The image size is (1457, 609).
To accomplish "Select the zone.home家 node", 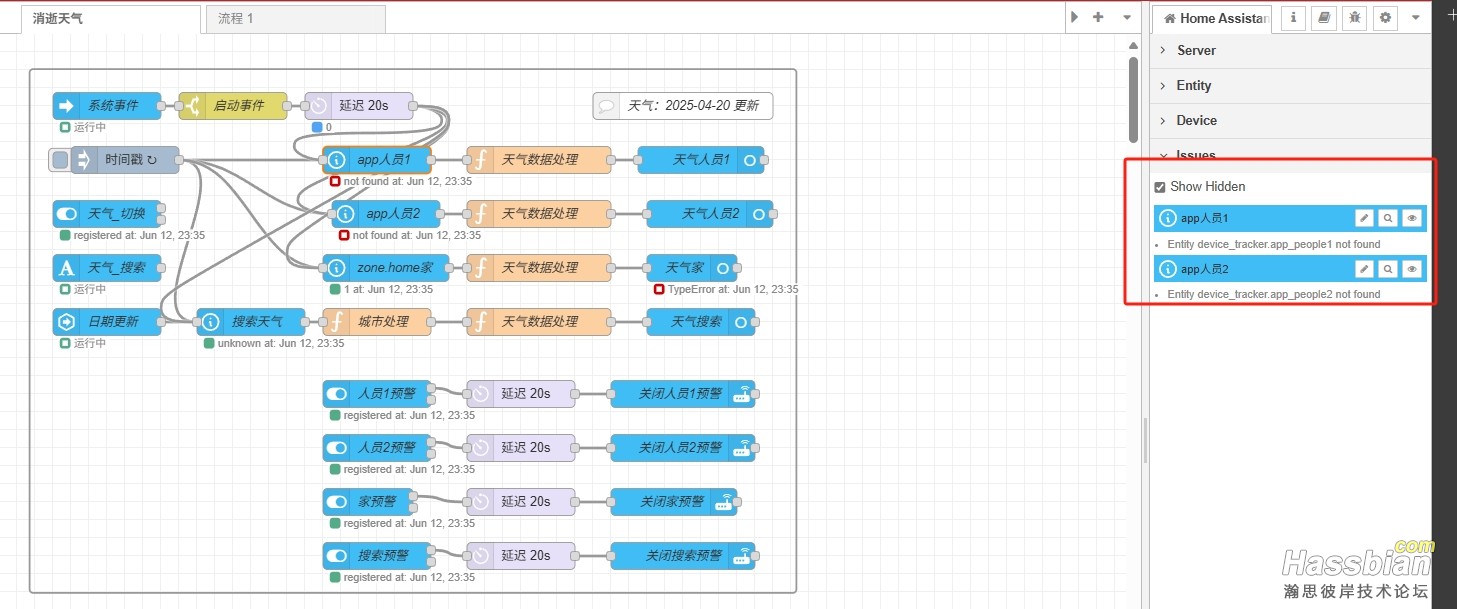I will coord(394,268).
